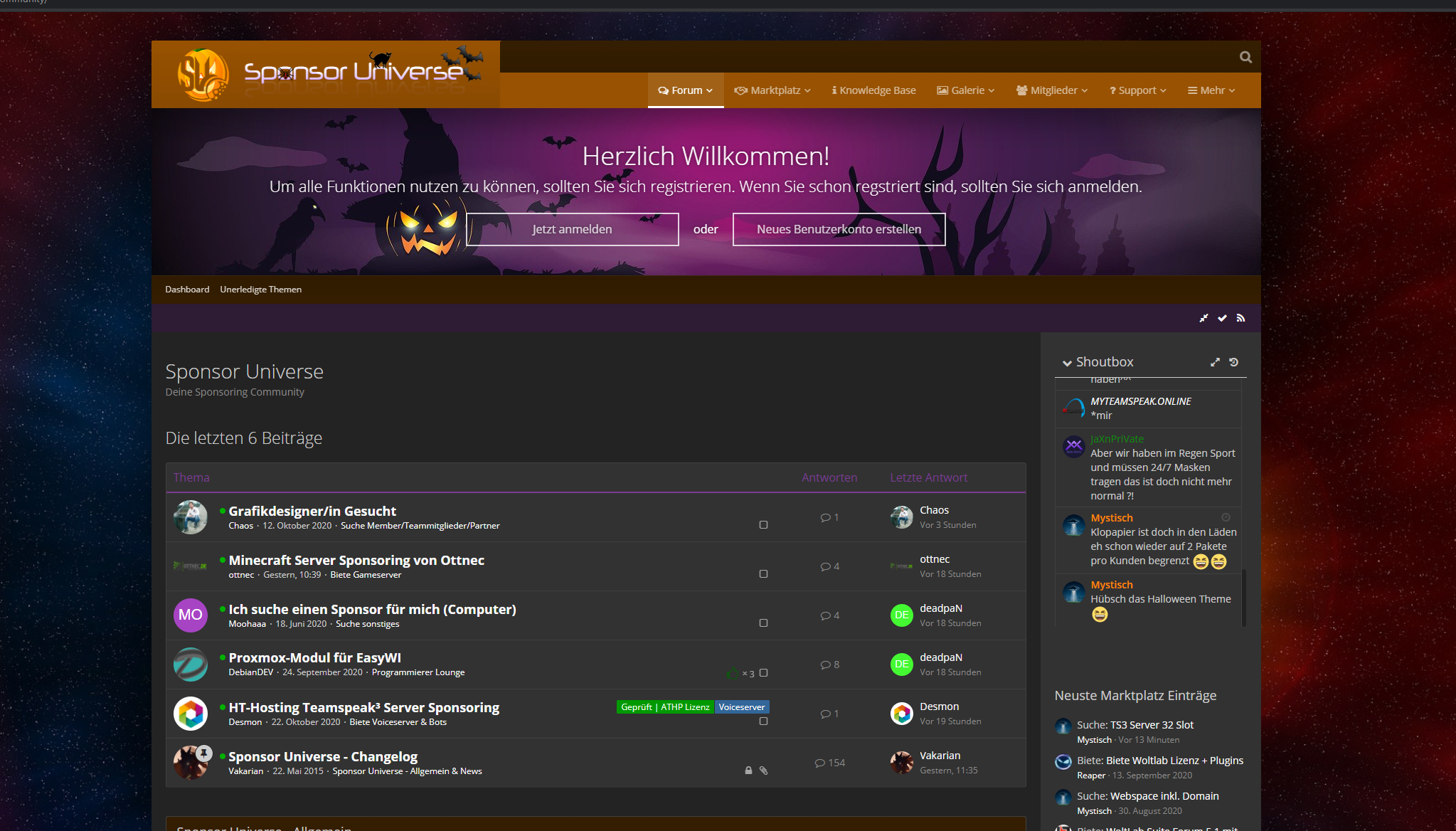This screenshot has width=1456, height=831.
Task: Open the search magnifier icon
Action: (1245, 57)
